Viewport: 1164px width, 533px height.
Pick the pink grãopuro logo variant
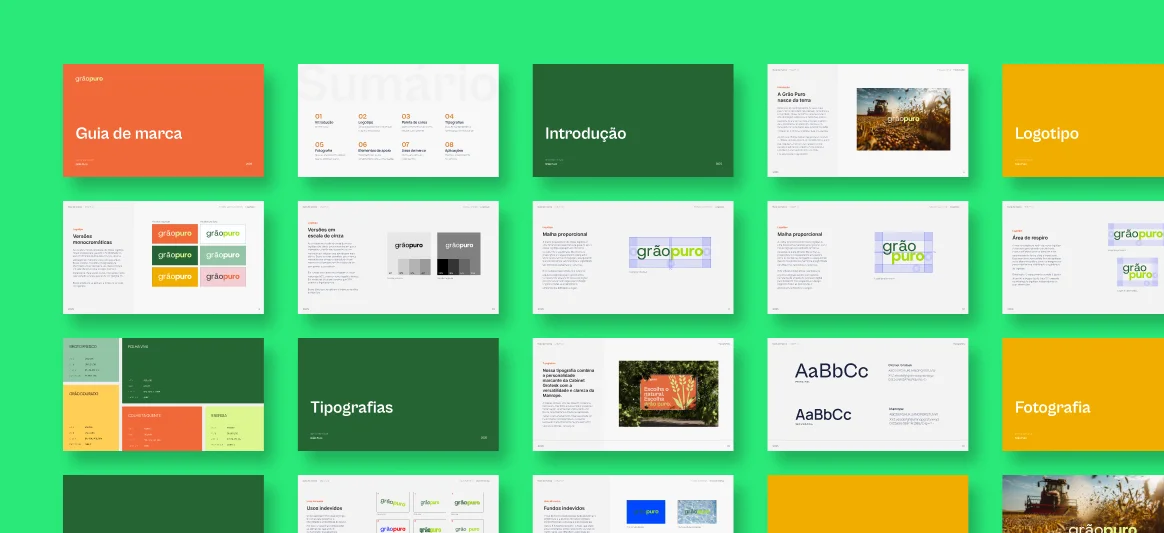pos(223,277)
